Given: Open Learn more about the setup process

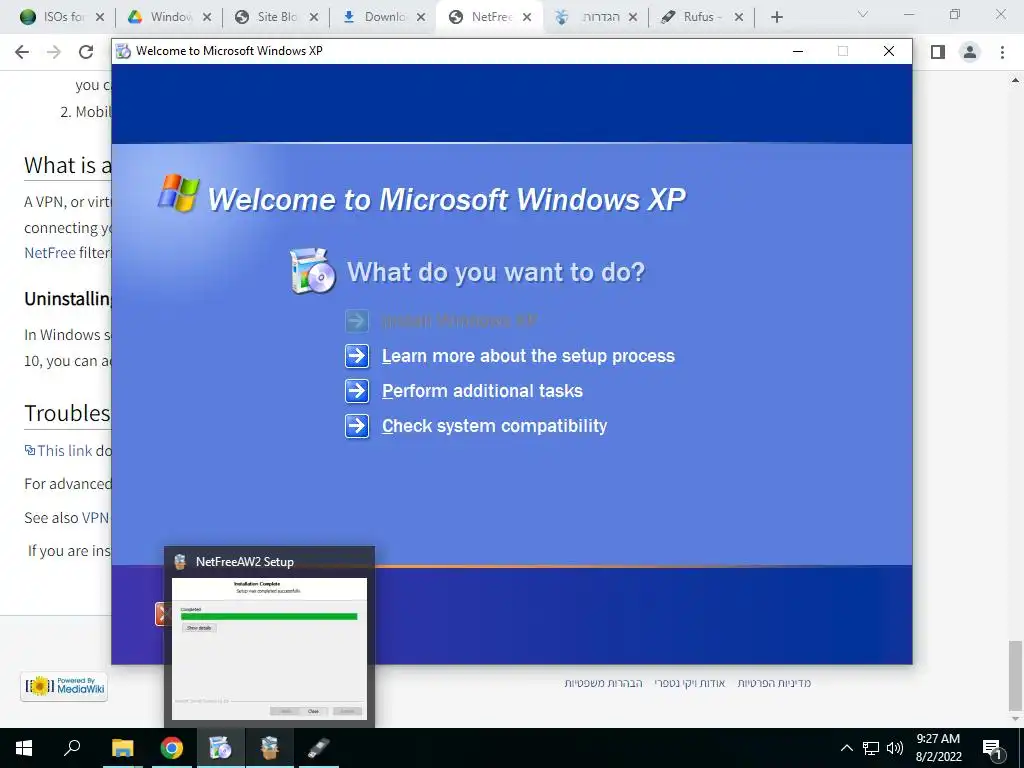Looking at the screenshot, I should [x=528, y=356].
